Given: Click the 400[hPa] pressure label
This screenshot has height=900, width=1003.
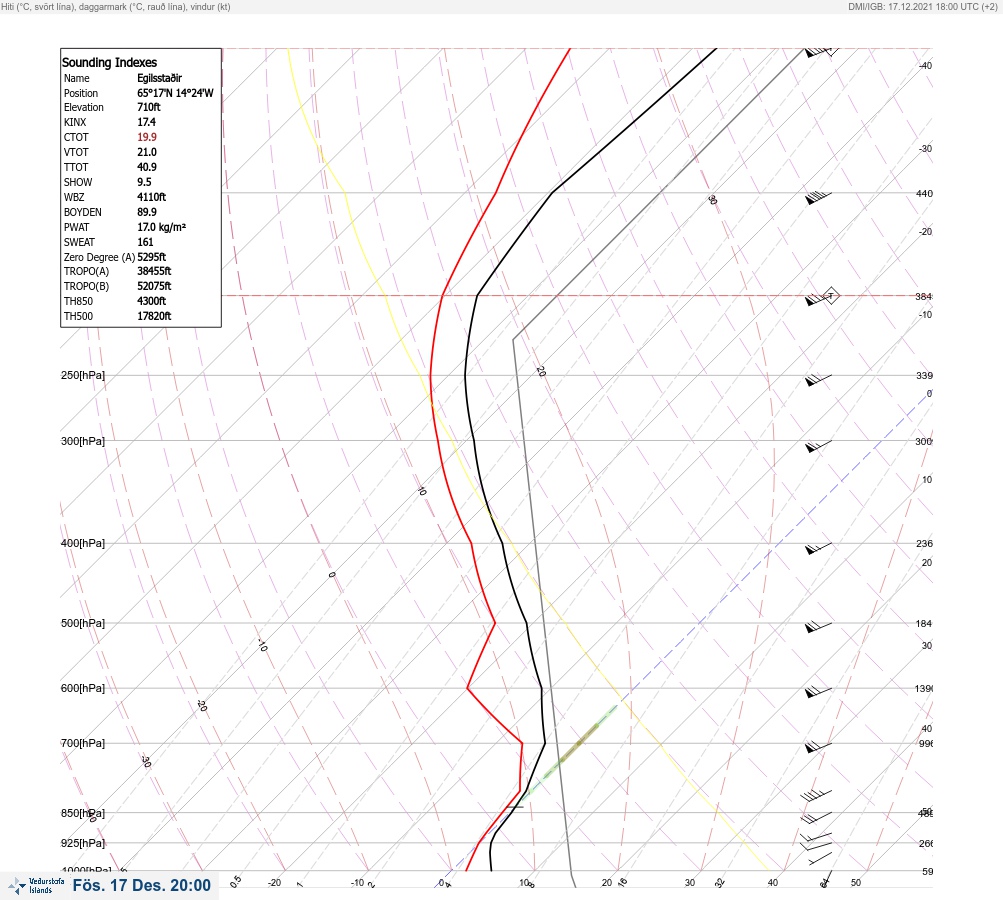Looking at the screenshot, I should pos(83,543).
